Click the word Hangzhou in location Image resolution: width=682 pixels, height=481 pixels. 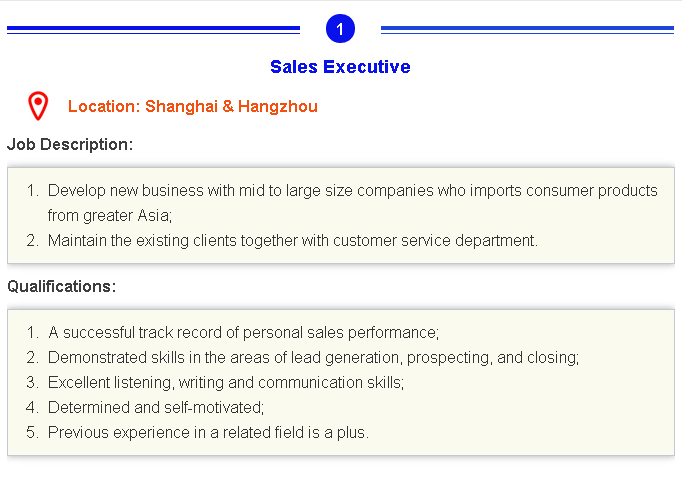[x=278, y=106]
